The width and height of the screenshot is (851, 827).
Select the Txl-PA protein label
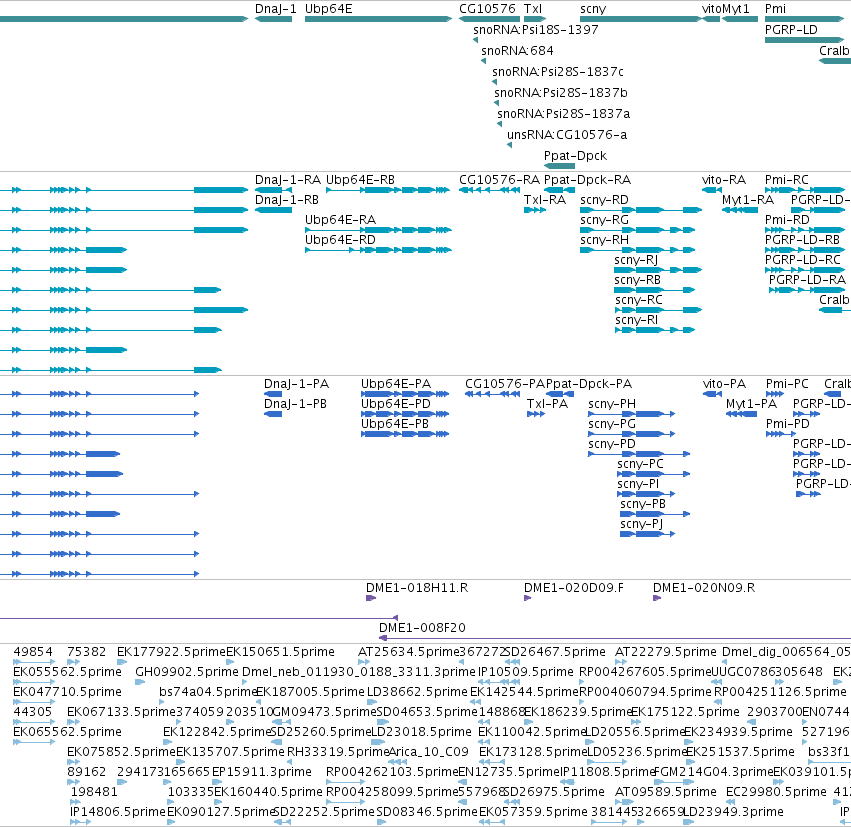click(547, 404)
